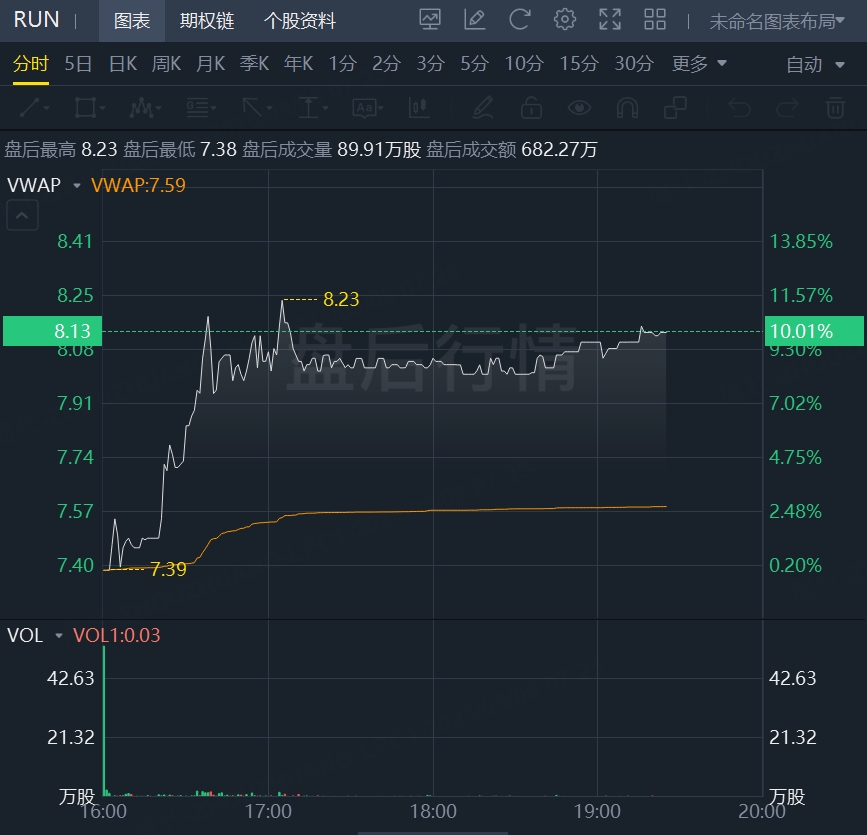867x835 pixels.
Task: Select the 日K timeframe
Action: [123, 64]
